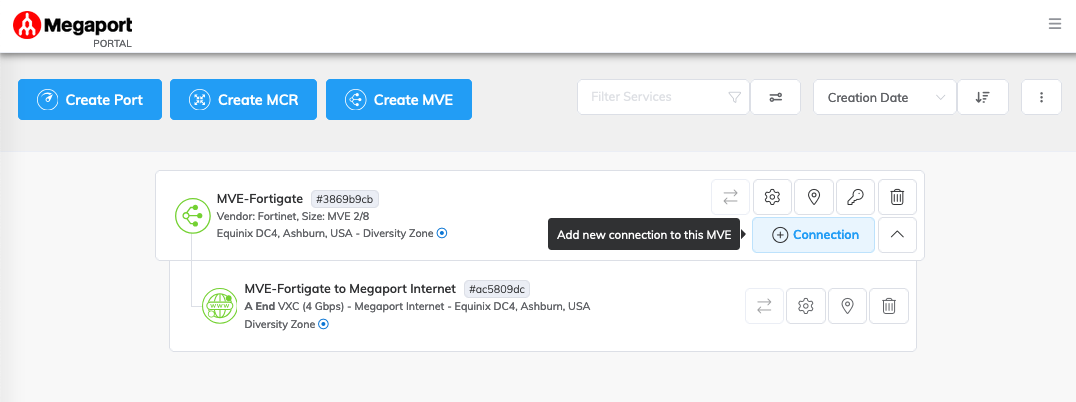This screenshot has width=1076, height=402.
Task: Select MVE-Fortigate to Megaport Internet name
Action: [x=350, y=288]
